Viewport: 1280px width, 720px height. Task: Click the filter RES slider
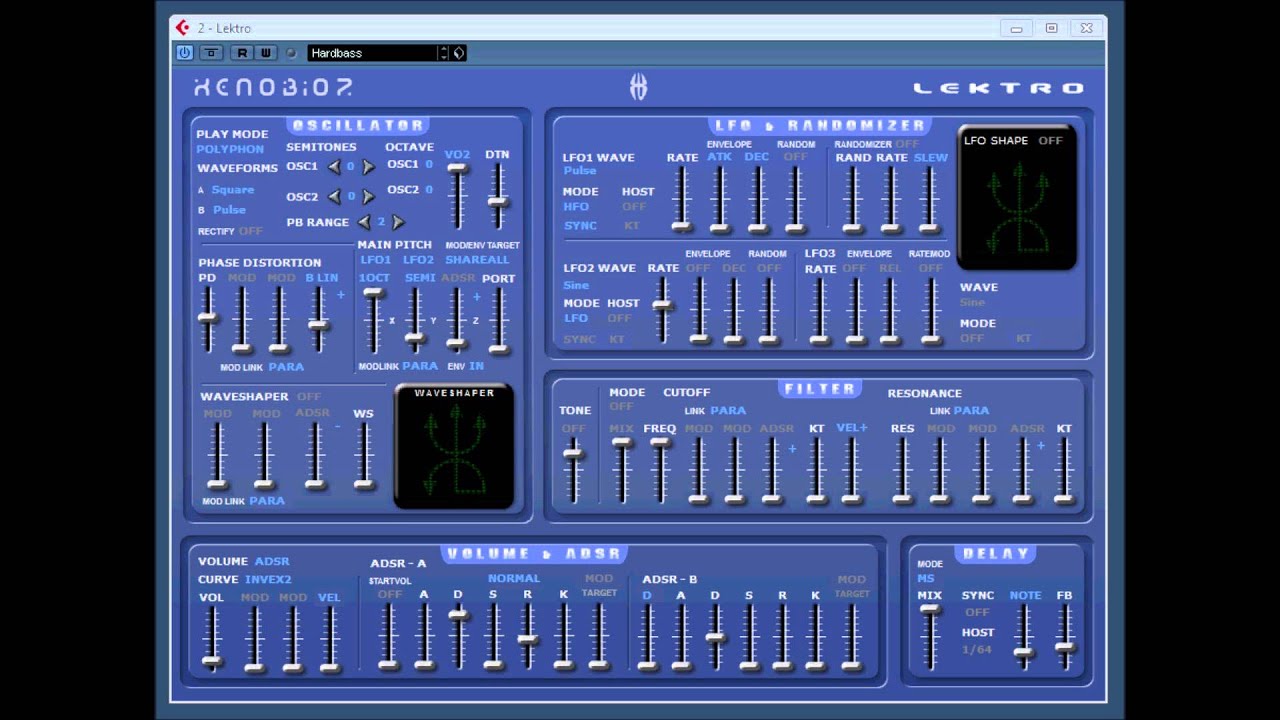pyautogui.click(x=902, y=470)
